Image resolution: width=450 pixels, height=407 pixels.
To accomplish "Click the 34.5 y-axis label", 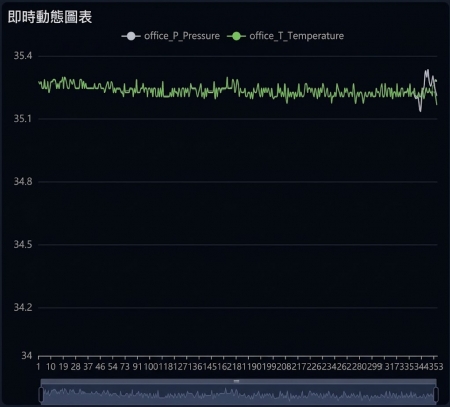I will (x=23, y=245).
